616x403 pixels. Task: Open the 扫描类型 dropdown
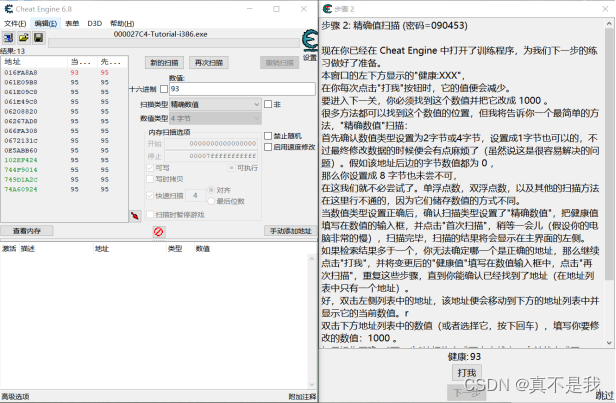point(215,104)
